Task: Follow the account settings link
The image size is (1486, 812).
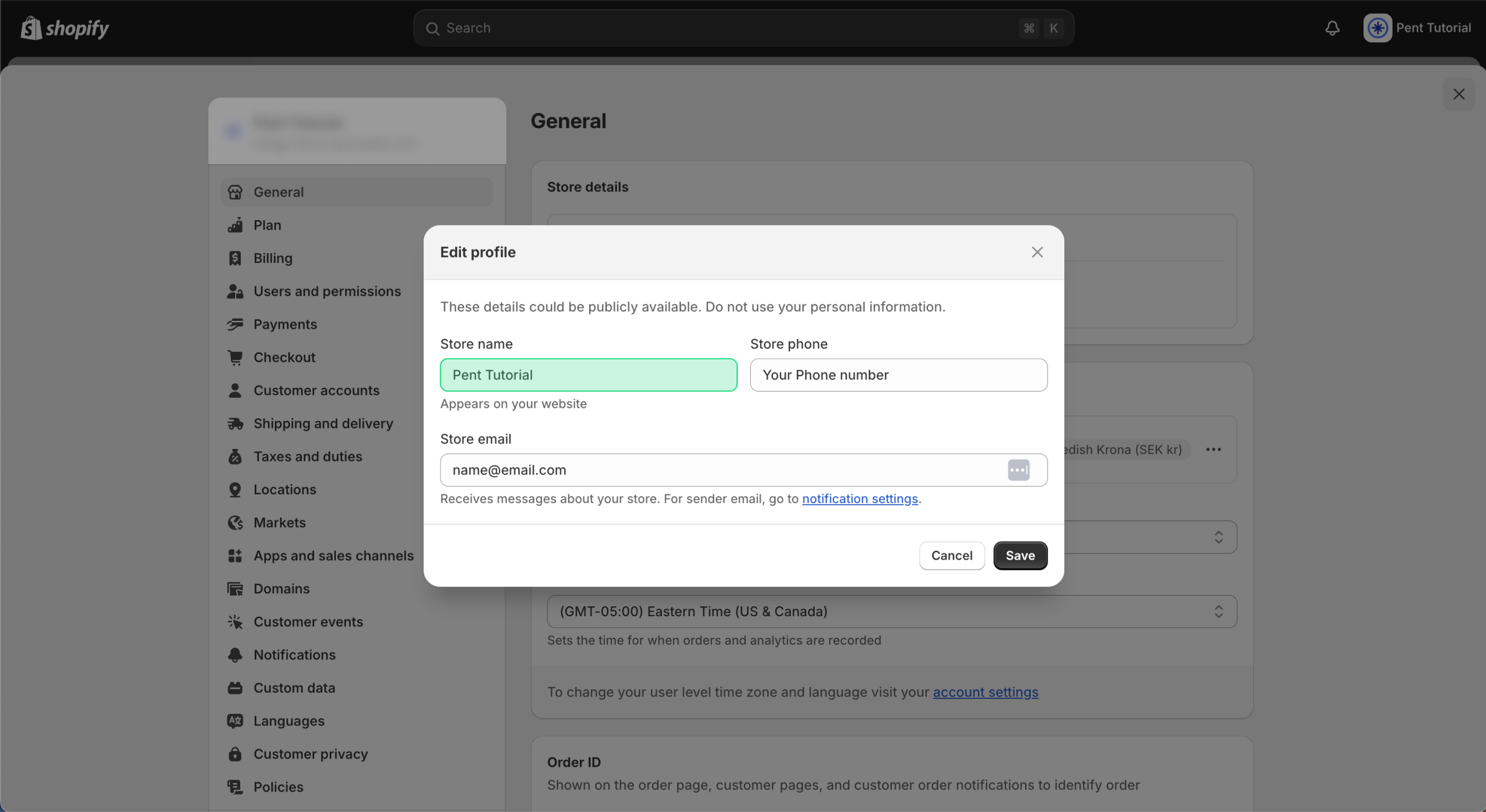Action: 985,692
